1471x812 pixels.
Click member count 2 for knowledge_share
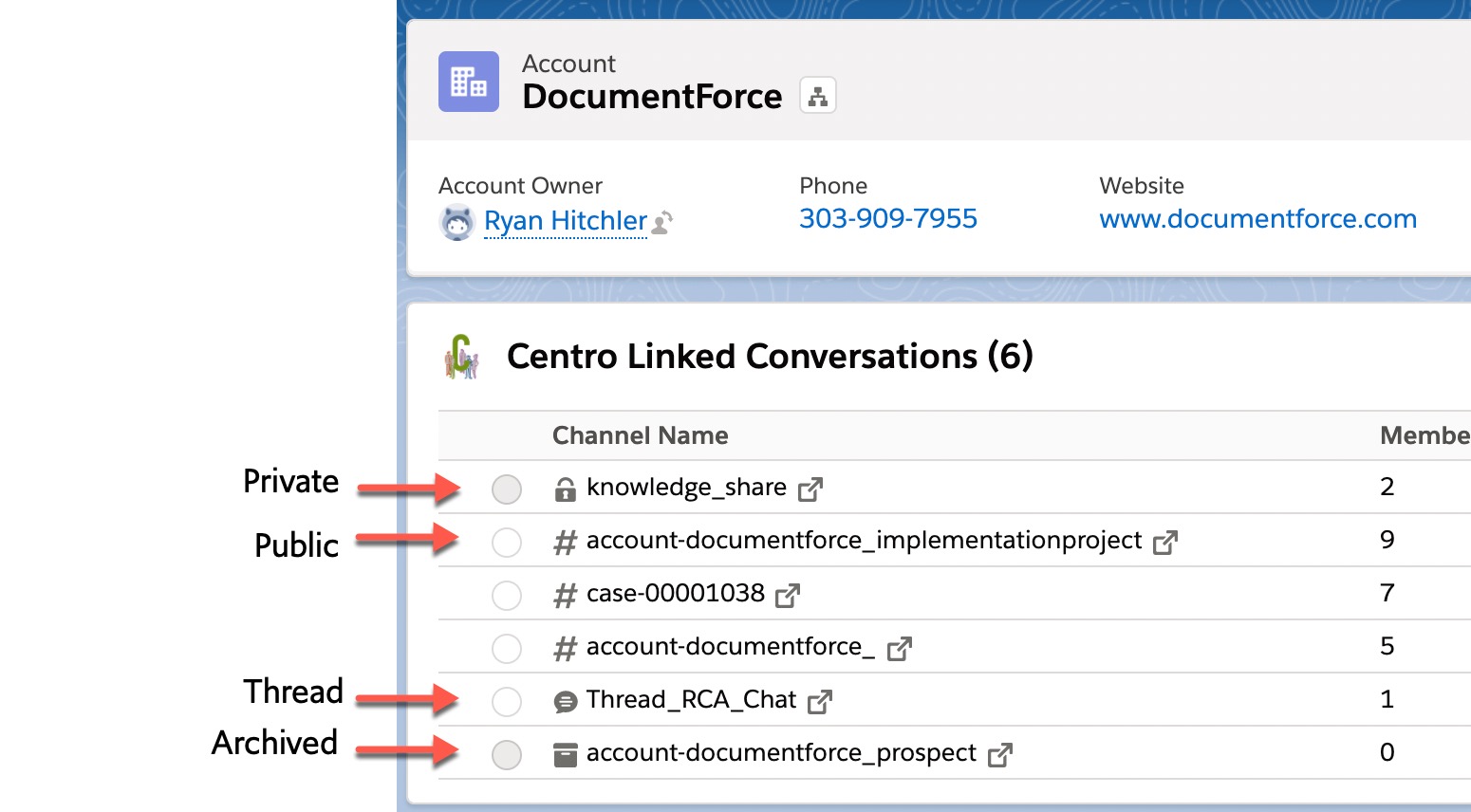pyautogui.click(x=1387, y=487)
